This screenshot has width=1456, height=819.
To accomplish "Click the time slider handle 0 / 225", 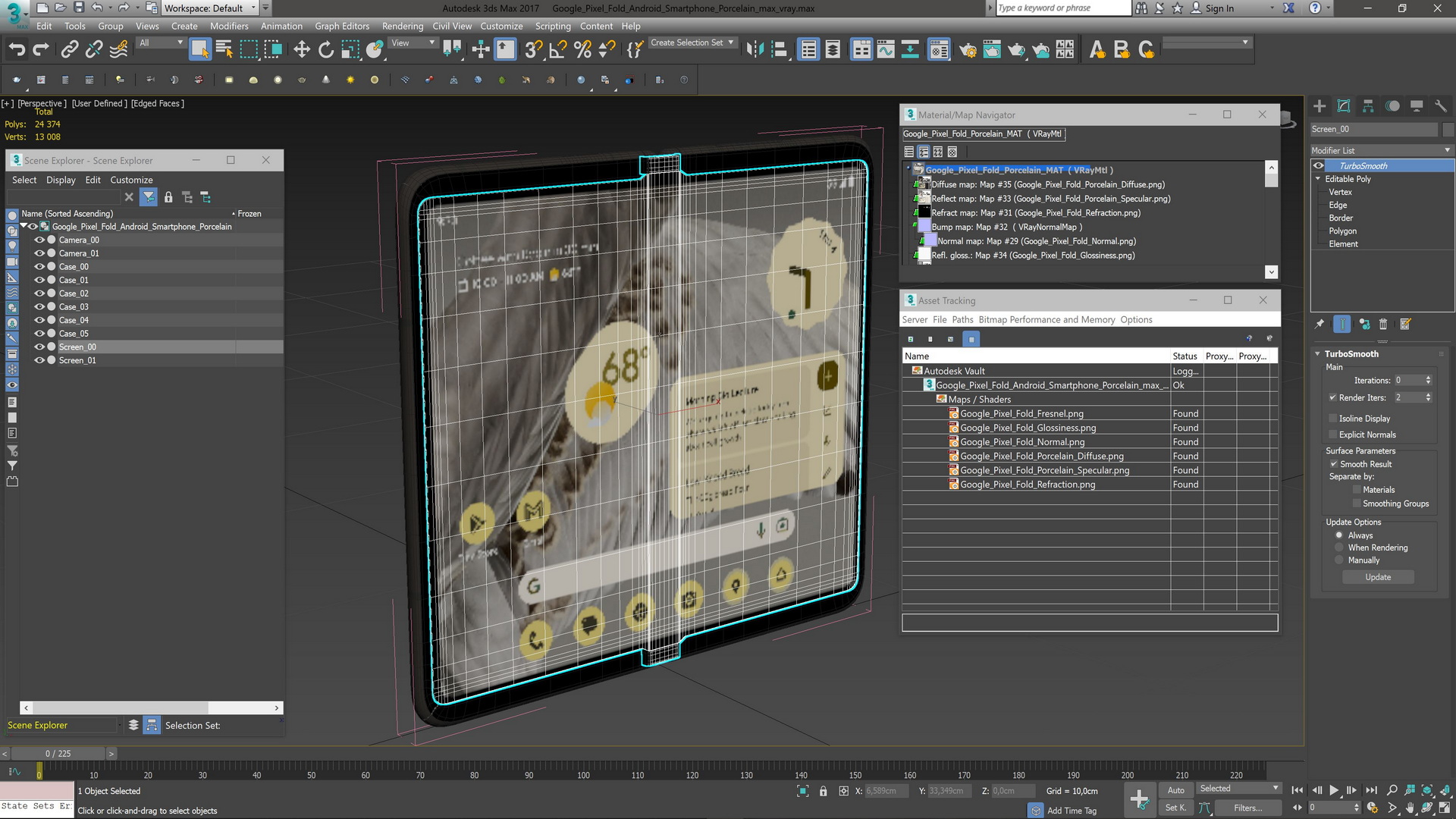I will [x=58, y=754].
